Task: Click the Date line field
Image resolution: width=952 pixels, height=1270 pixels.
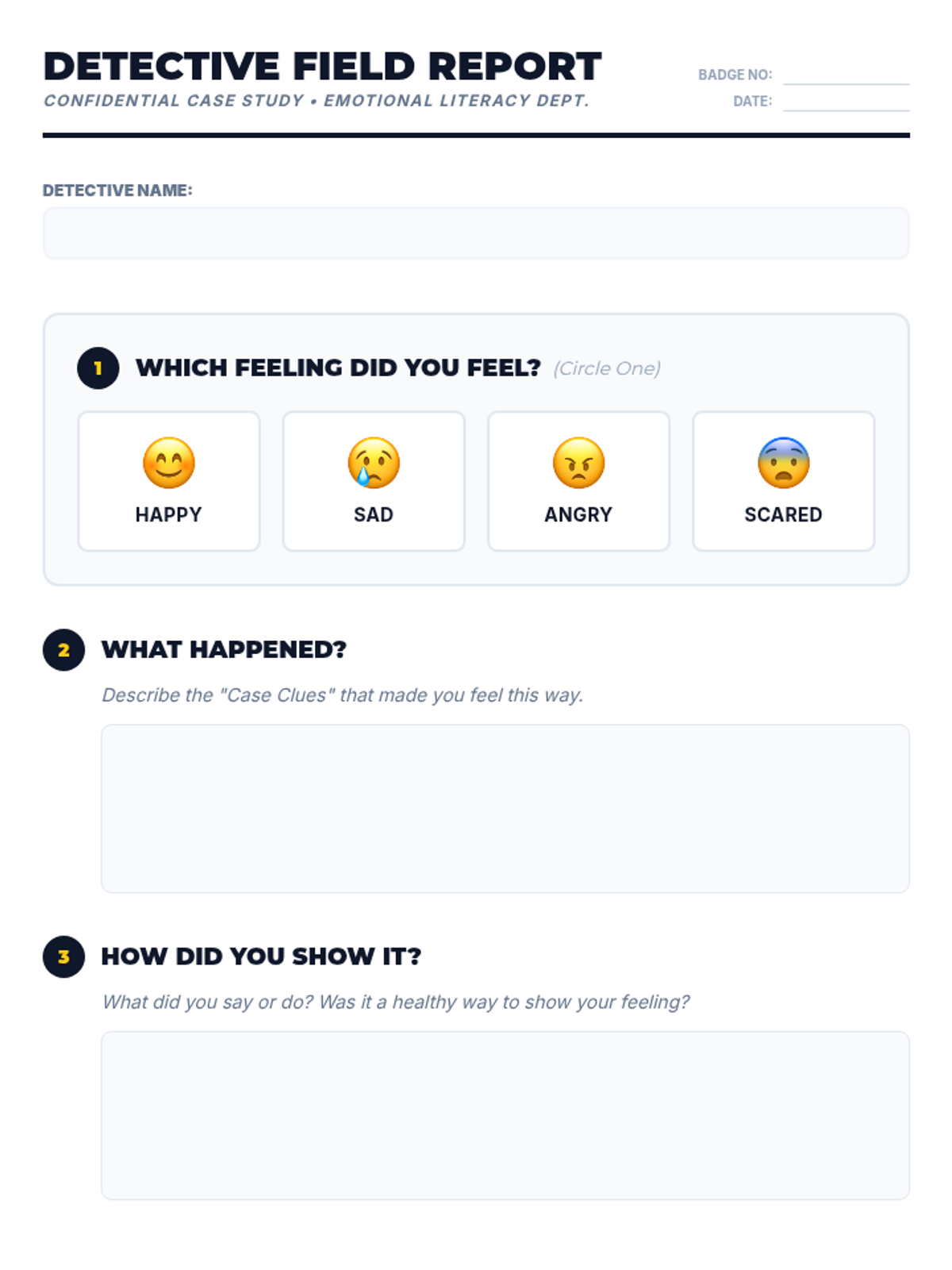Action: [x=846, y=102]
